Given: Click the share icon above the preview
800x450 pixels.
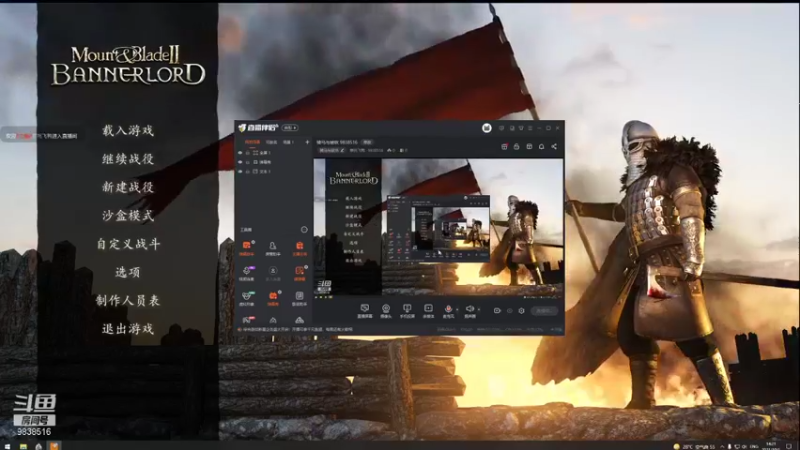Looking at the screenshot, I should click(554, 146).
